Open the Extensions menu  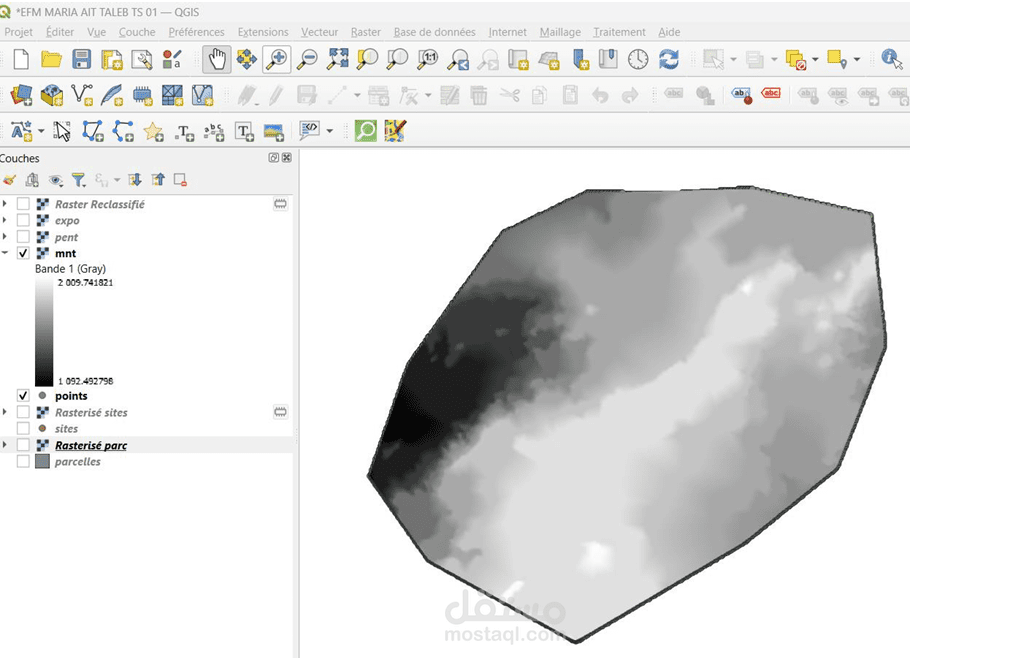pyautogui.click(x=263, y=32)
